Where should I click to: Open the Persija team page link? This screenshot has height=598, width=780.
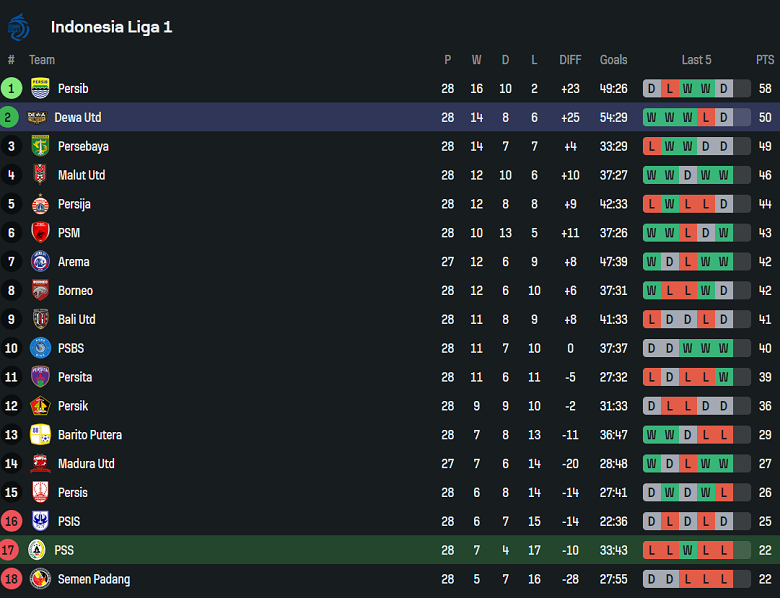pyautogui.click(x=74, y=204)
